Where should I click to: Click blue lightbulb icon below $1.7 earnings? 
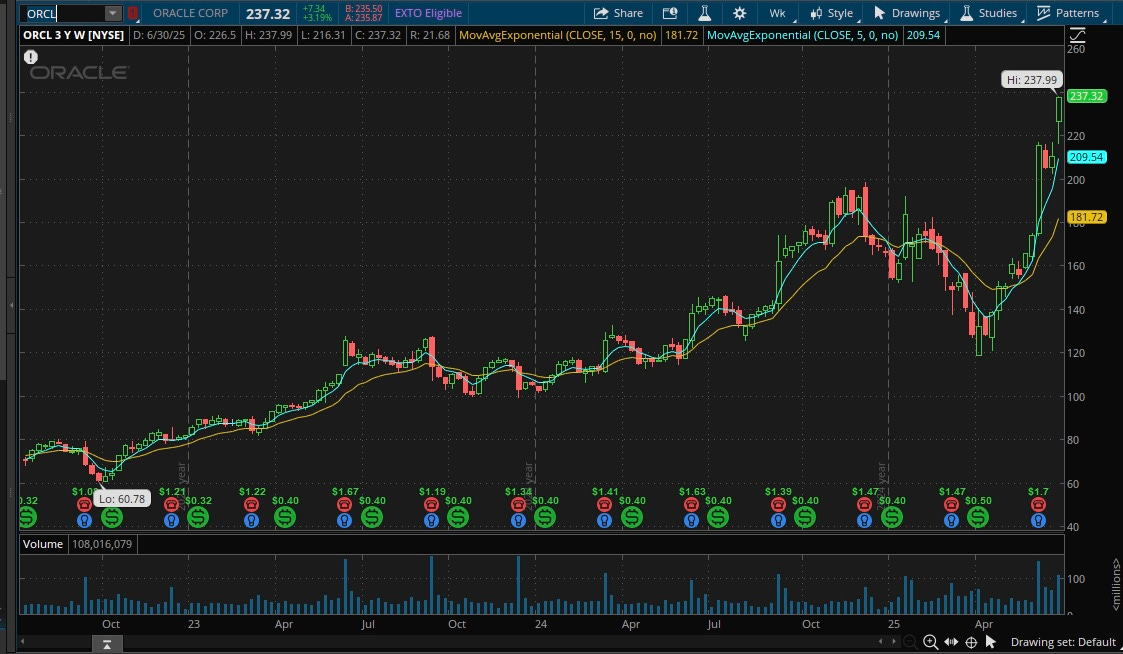click(1038, 521)
